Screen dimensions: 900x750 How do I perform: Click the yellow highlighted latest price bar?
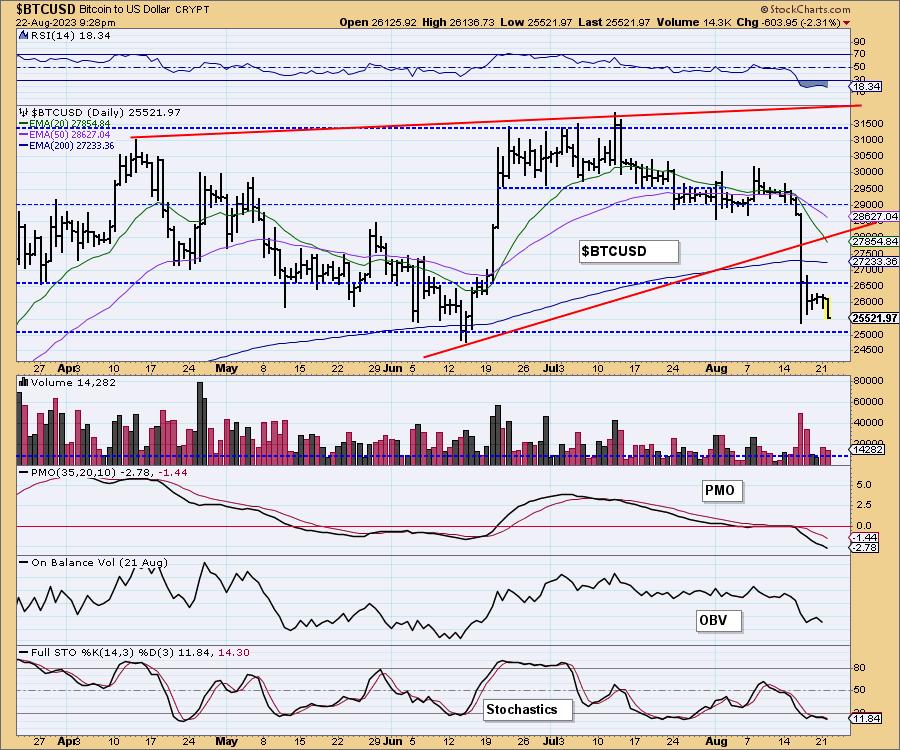[827, 308]
